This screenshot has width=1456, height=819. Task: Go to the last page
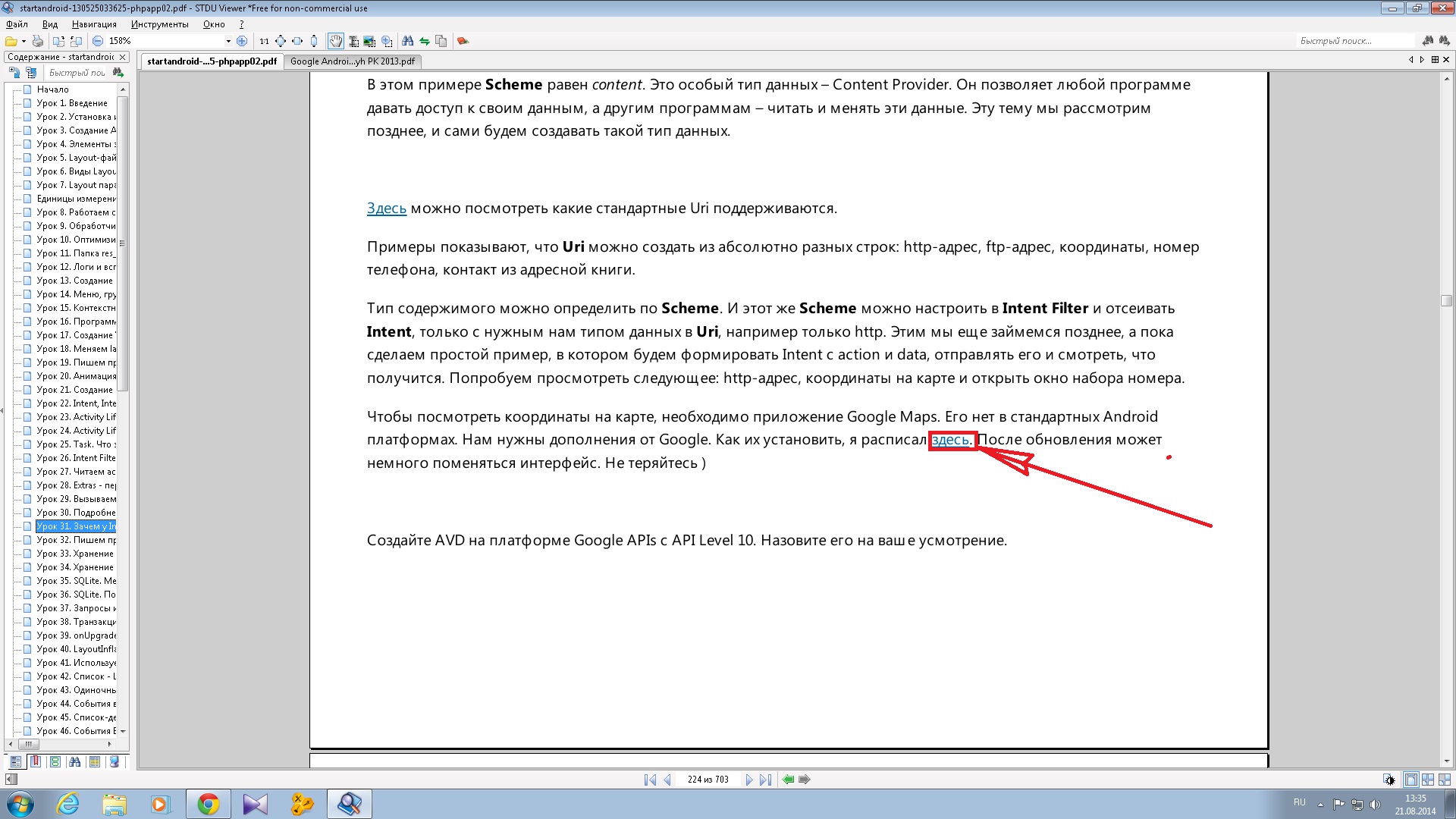point(766,780)
